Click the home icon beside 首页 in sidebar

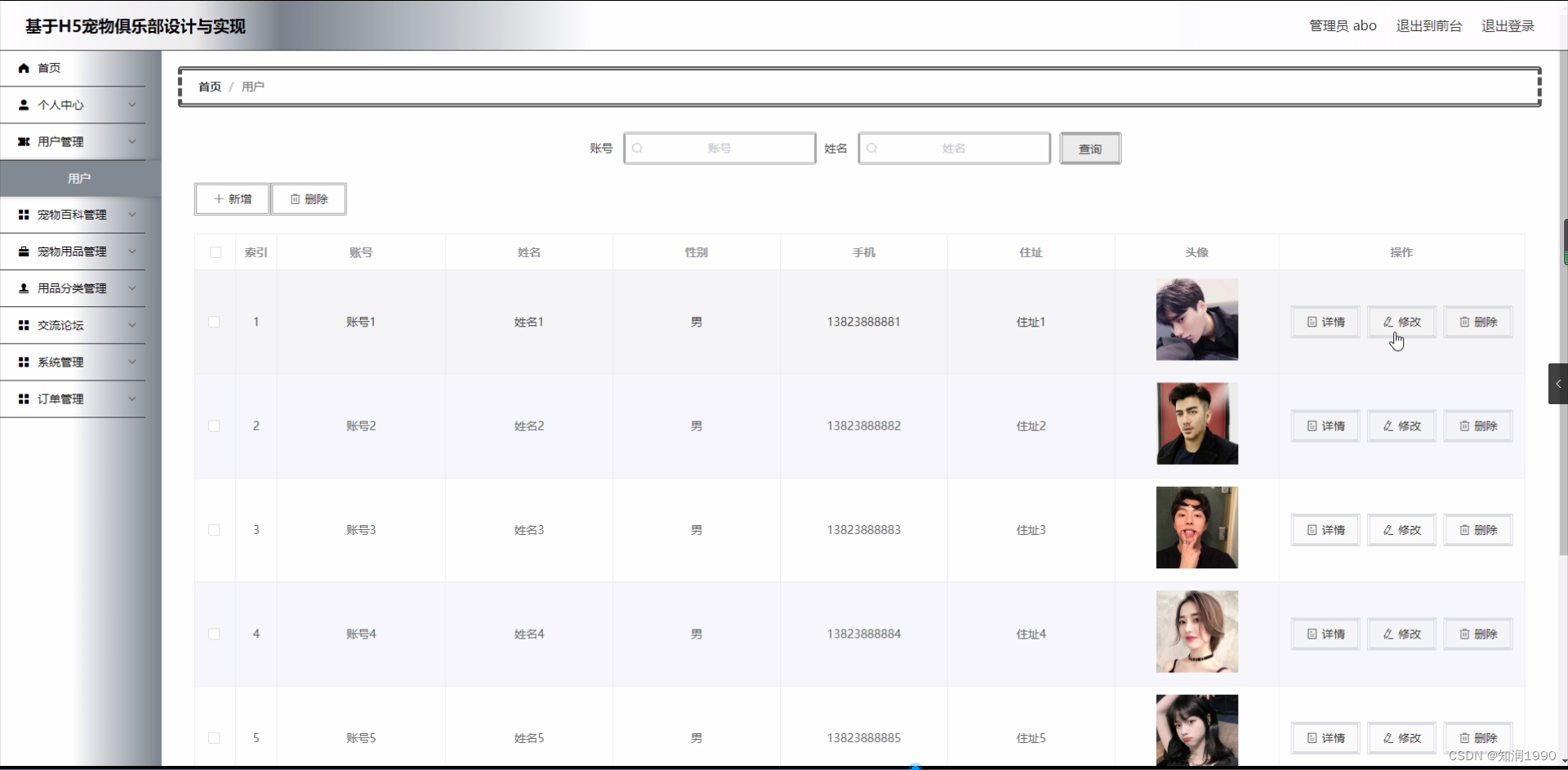(23, 68)
